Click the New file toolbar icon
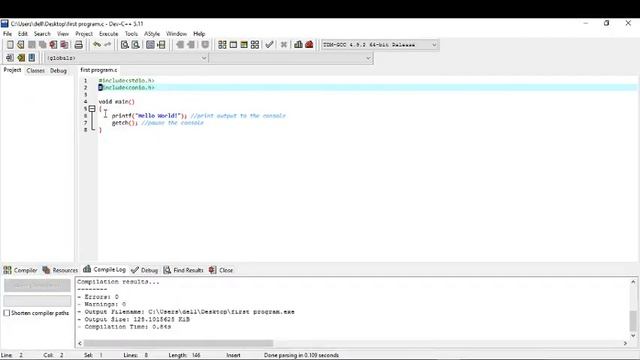 tap(10, 45)
